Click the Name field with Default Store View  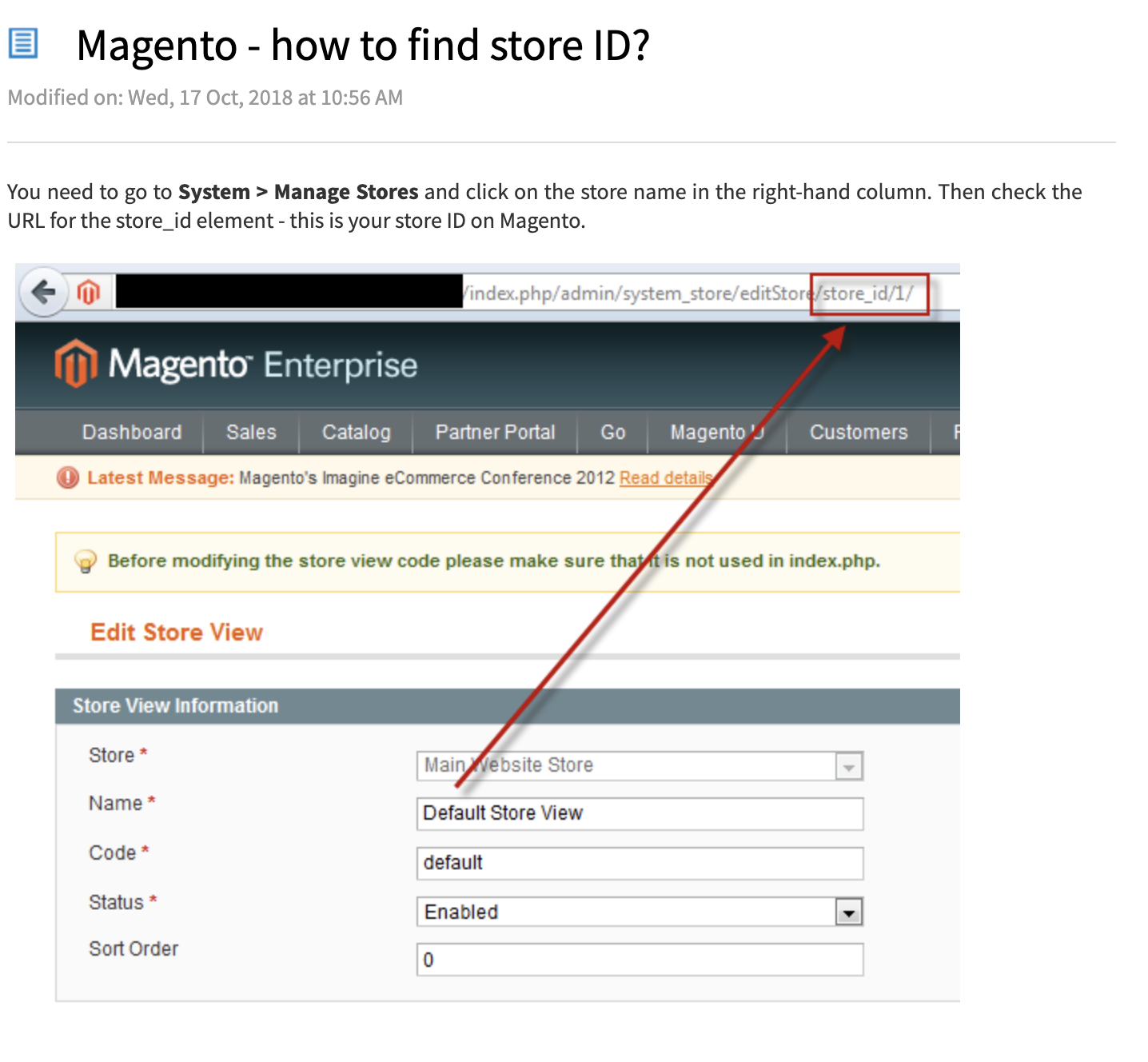(640, 813)
